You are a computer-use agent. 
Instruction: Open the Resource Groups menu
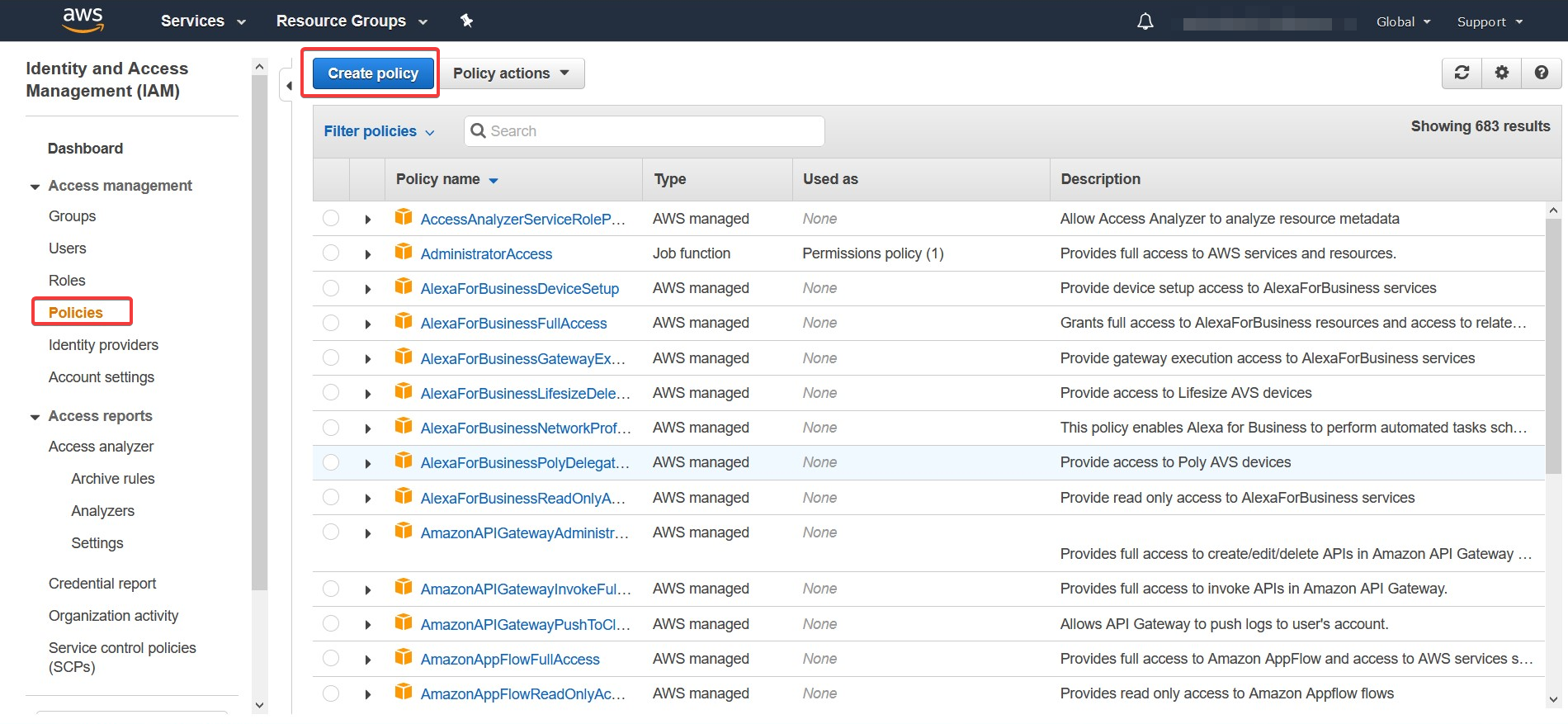click(352, 21)
